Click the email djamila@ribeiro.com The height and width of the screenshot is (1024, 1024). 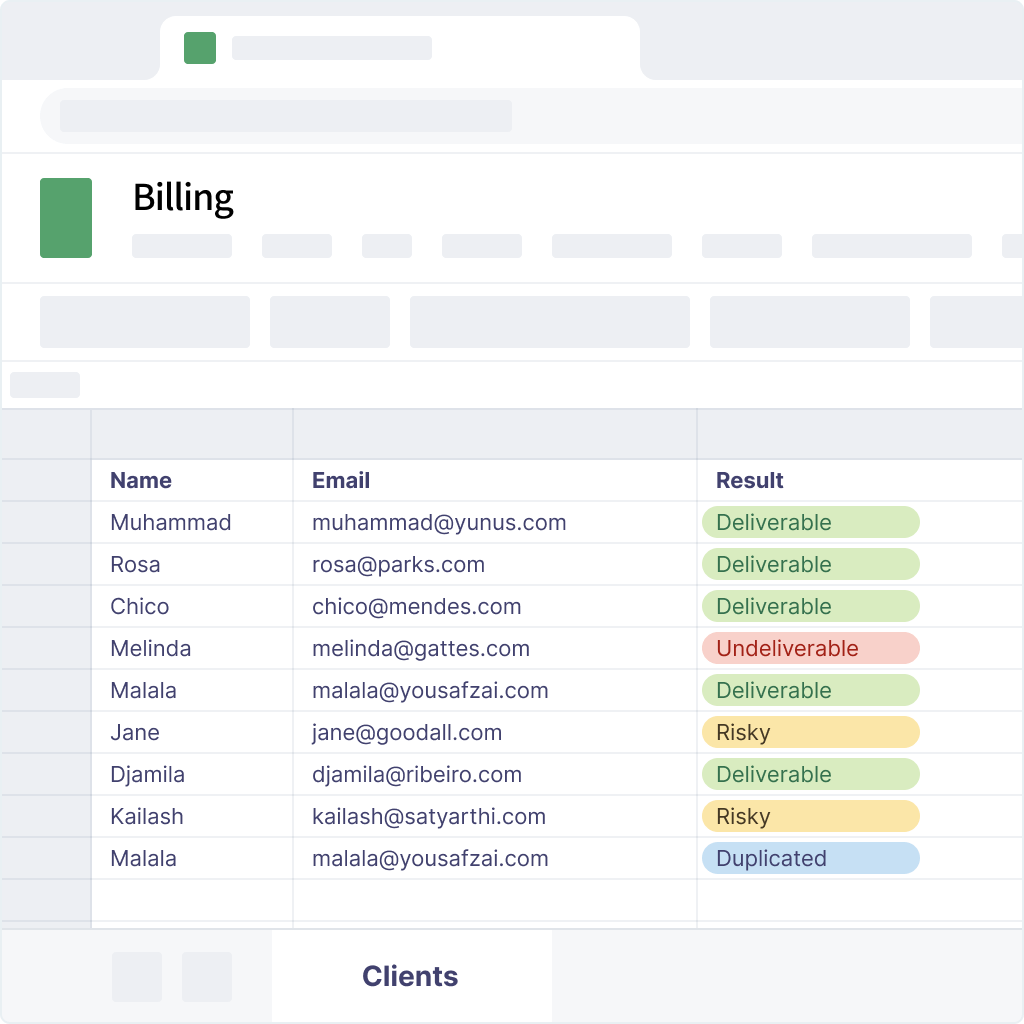tap(417, 775)
